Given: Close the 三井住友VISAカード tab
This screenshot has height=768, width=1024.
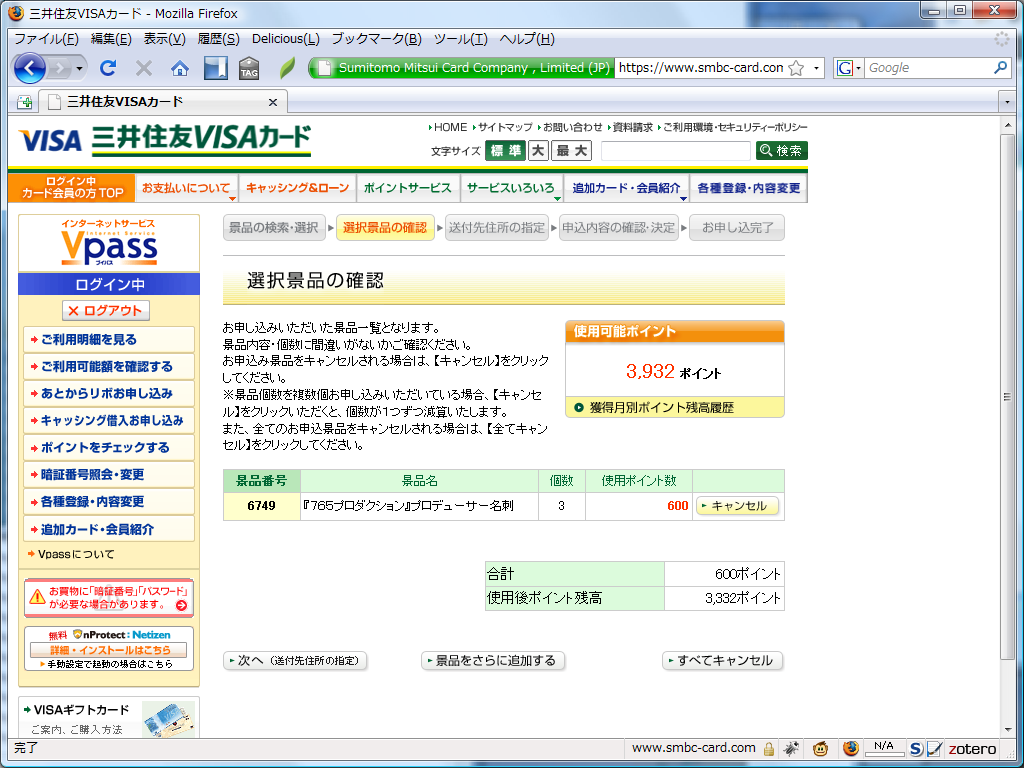Looking at the screenshot, I should [273, 103].
